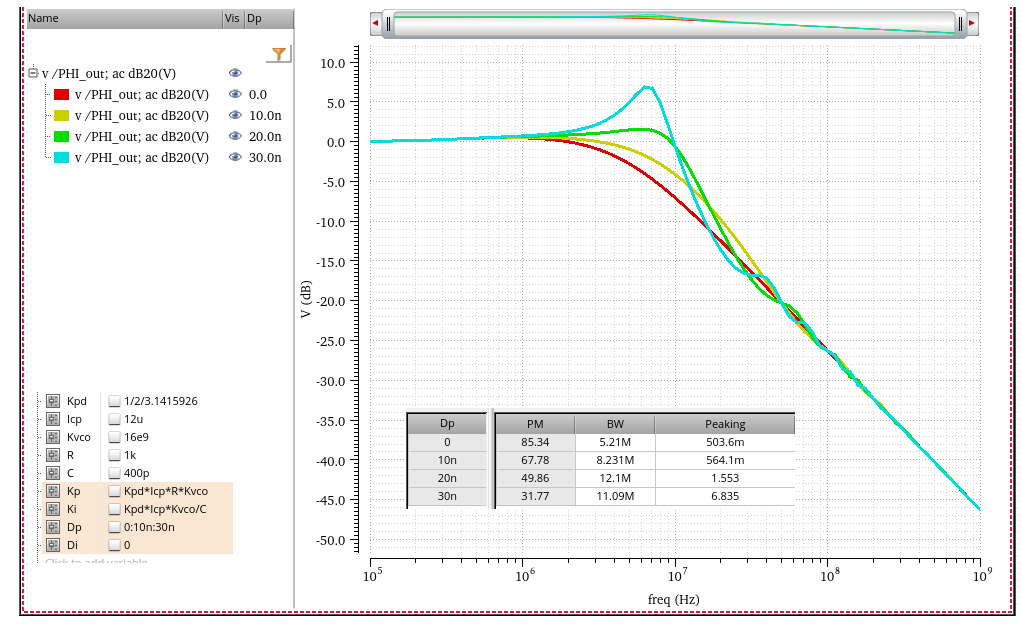Screen dimensions: 1022x628
Task: Click the Kvco variable icon
Action: (53, 437)
